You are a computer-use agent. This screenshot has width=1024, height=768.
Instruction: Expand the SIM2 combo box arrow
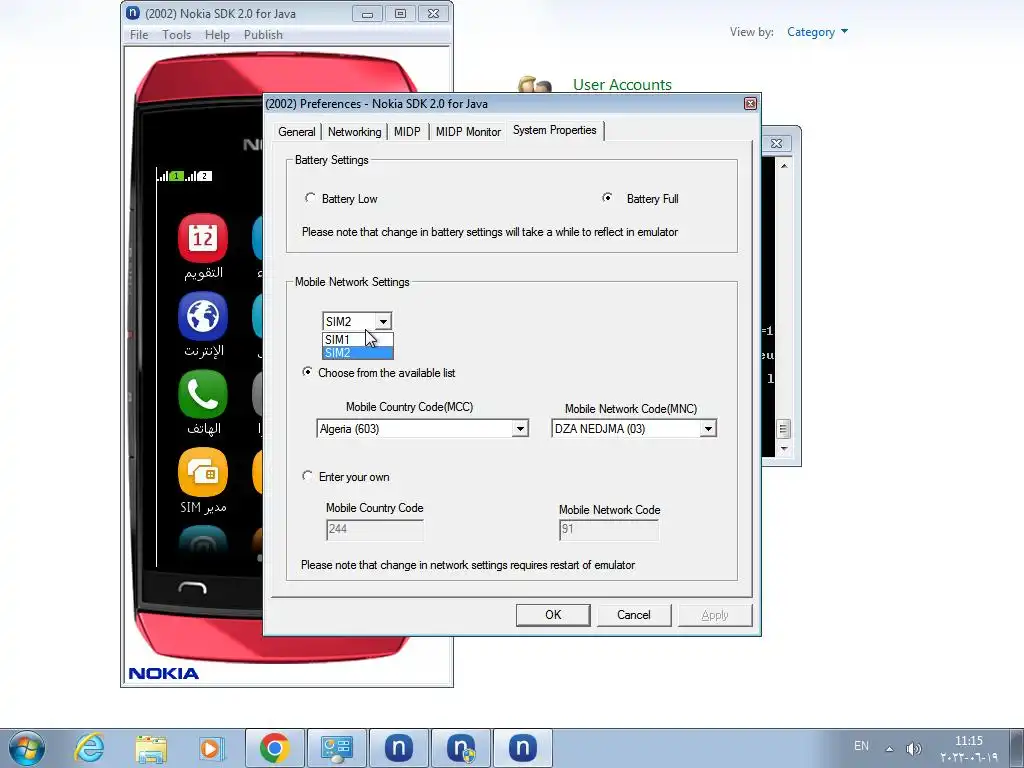(x=383, y=321)
